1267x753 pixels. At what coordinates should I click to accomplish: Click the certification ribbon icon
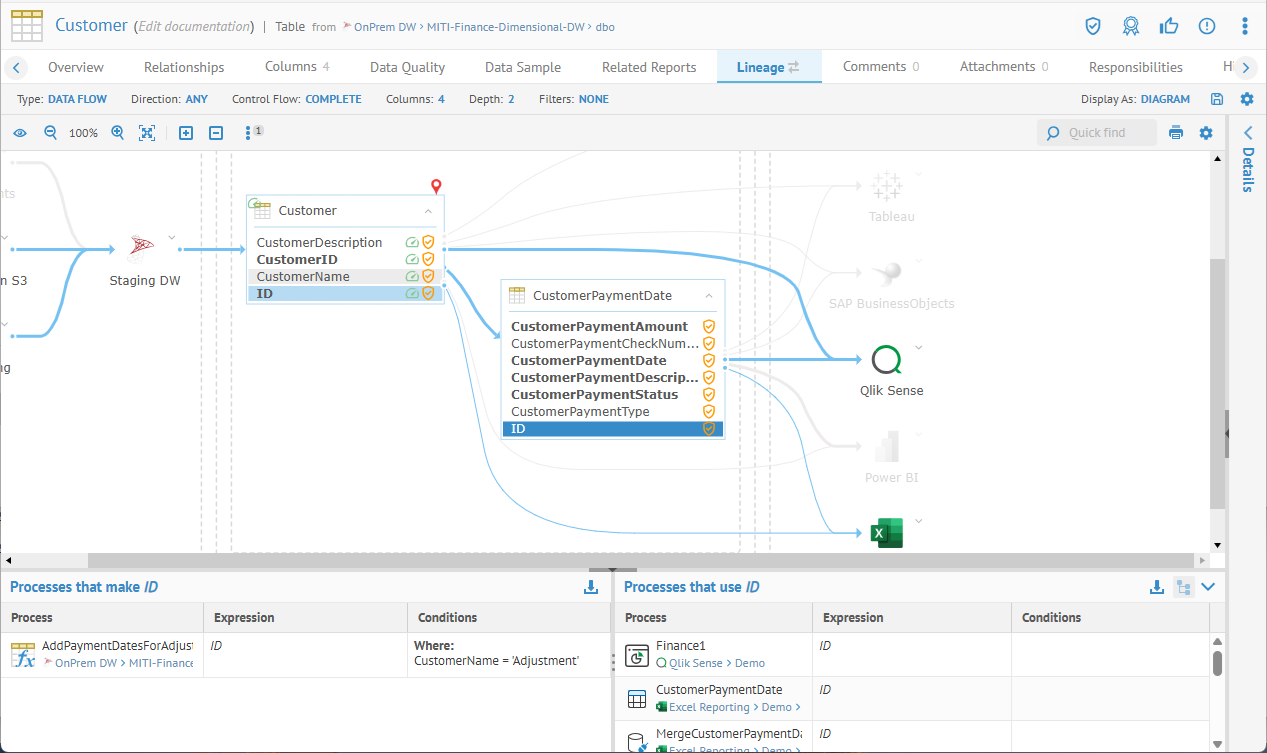1131,26
